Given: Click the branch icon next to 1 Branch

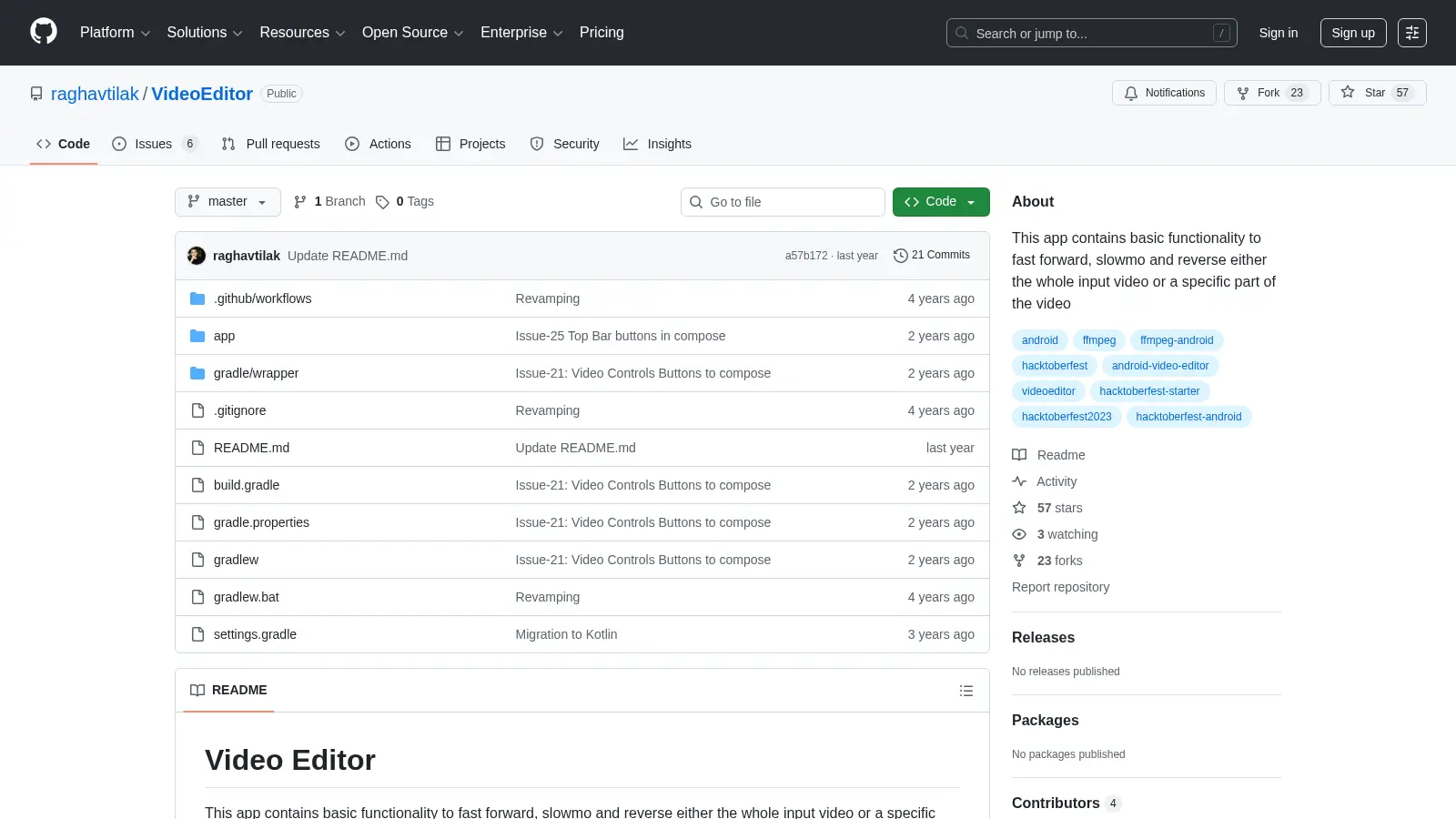Looking at the screenshot, I should 300,202.
